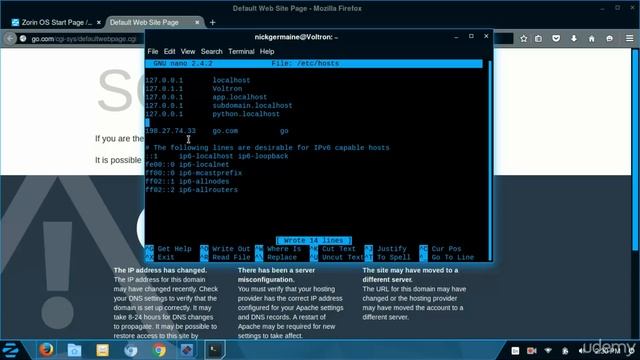Close the Default Web Site Page tab
The height and width of the screenshot is (360, 640).
[197, 22]
